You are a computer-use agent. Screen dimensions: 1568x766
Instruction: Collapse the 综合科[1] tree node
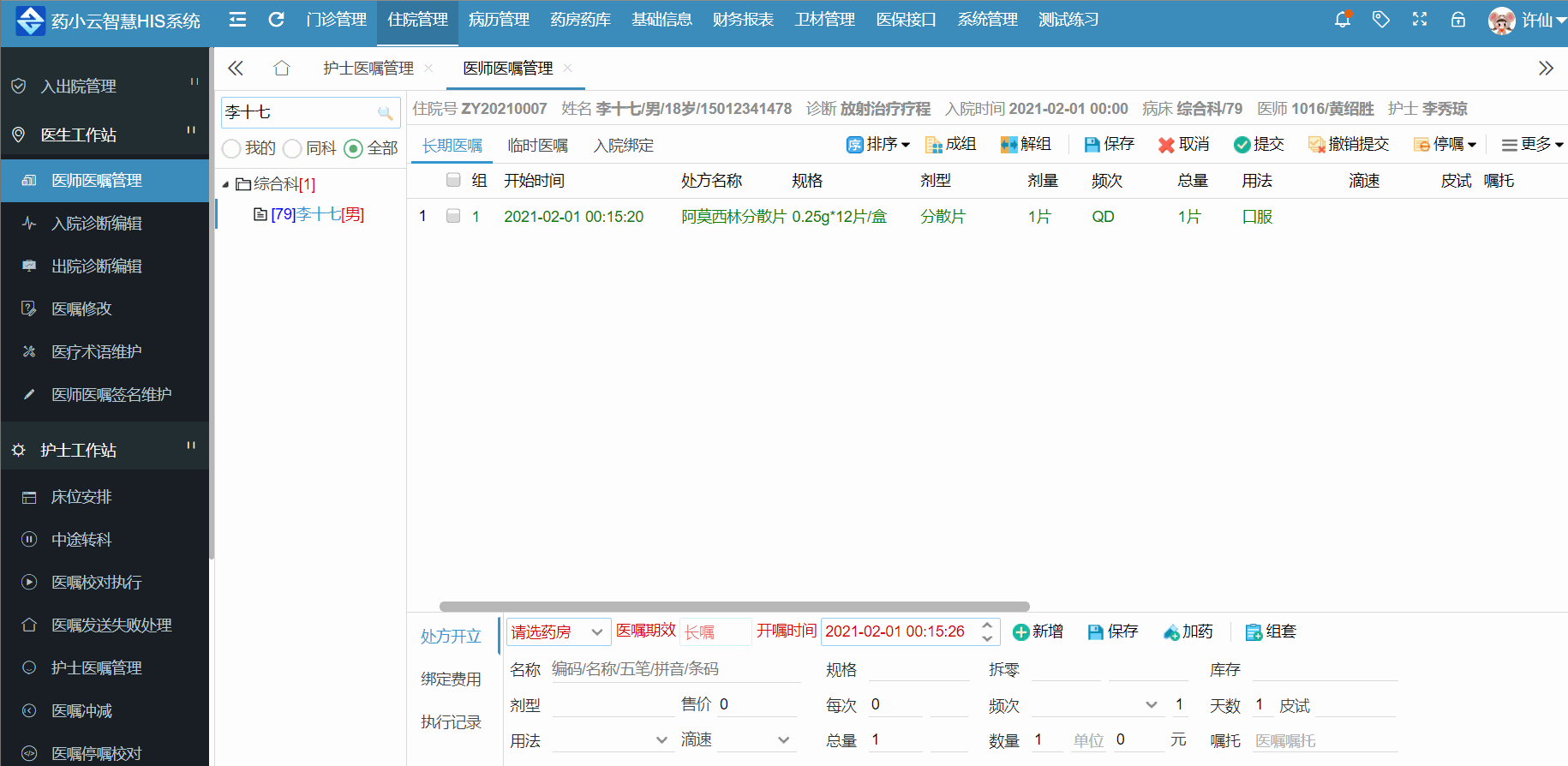226,184
